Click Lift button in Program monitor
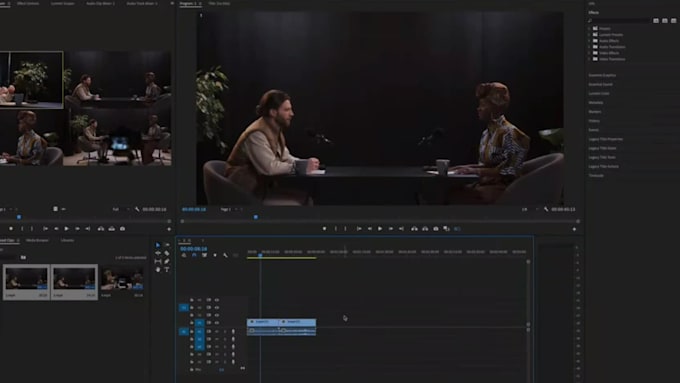 pos(415,229)
